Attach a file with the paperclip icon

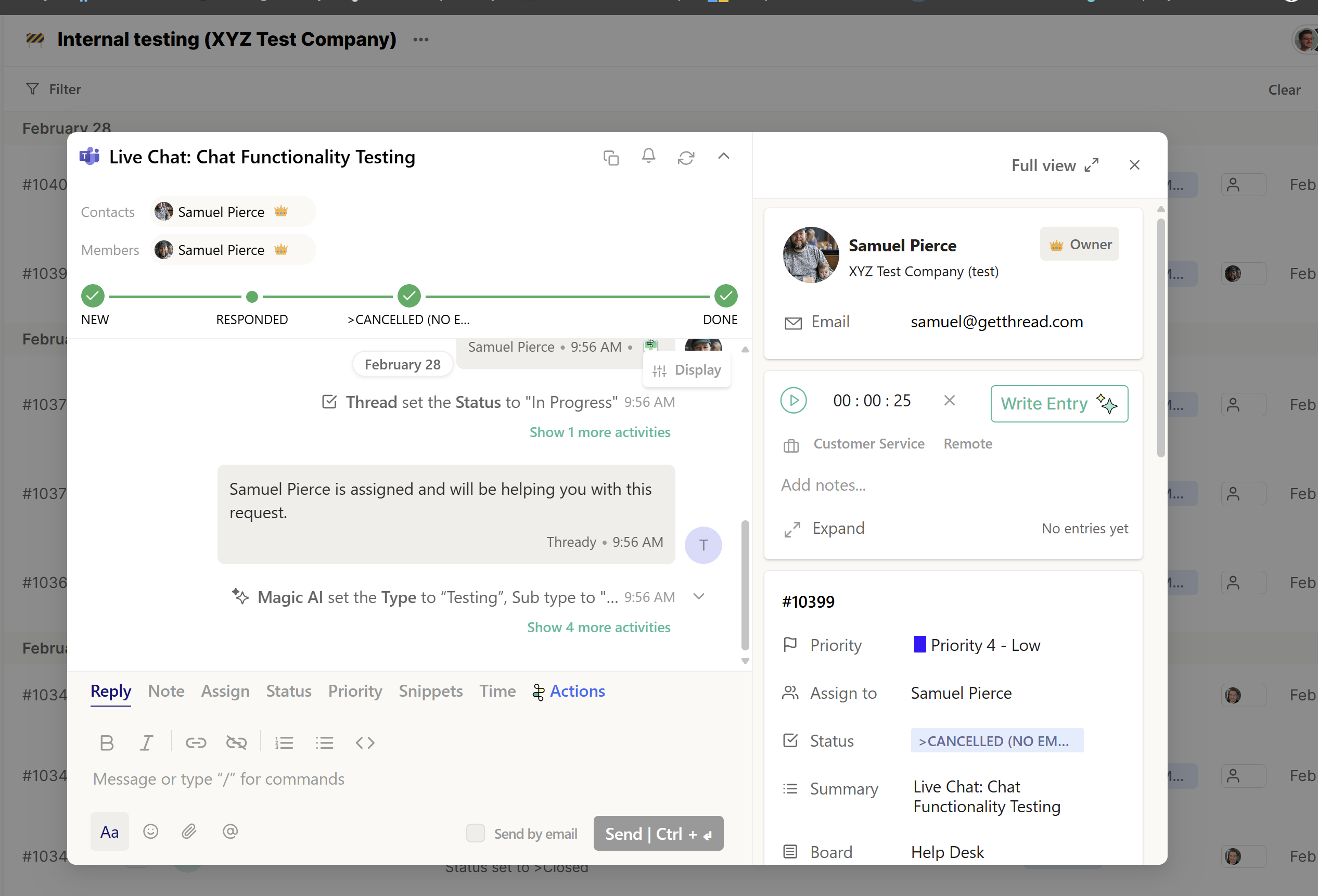[189, 831]
